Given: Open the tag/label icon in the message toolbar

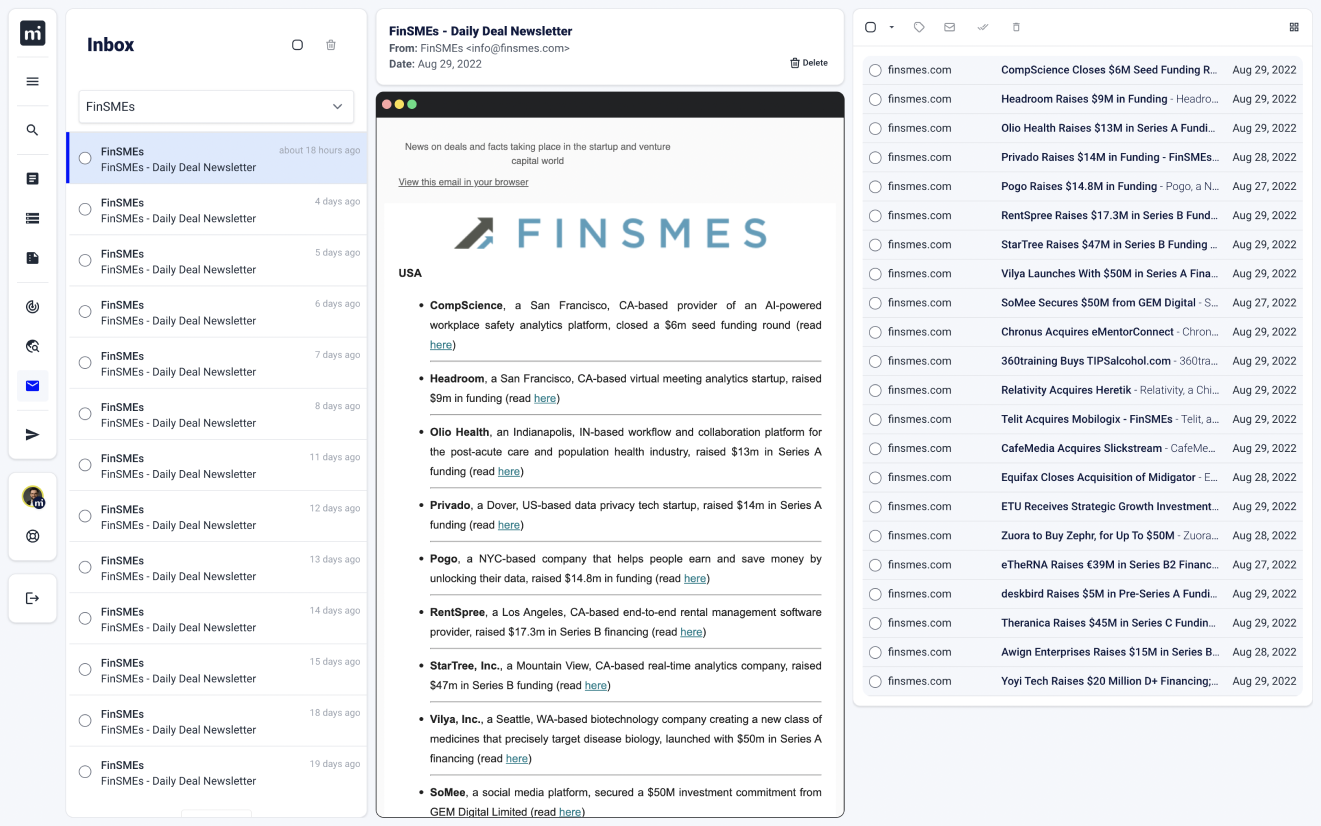Looking at the screenshot, I should [919, 27].
